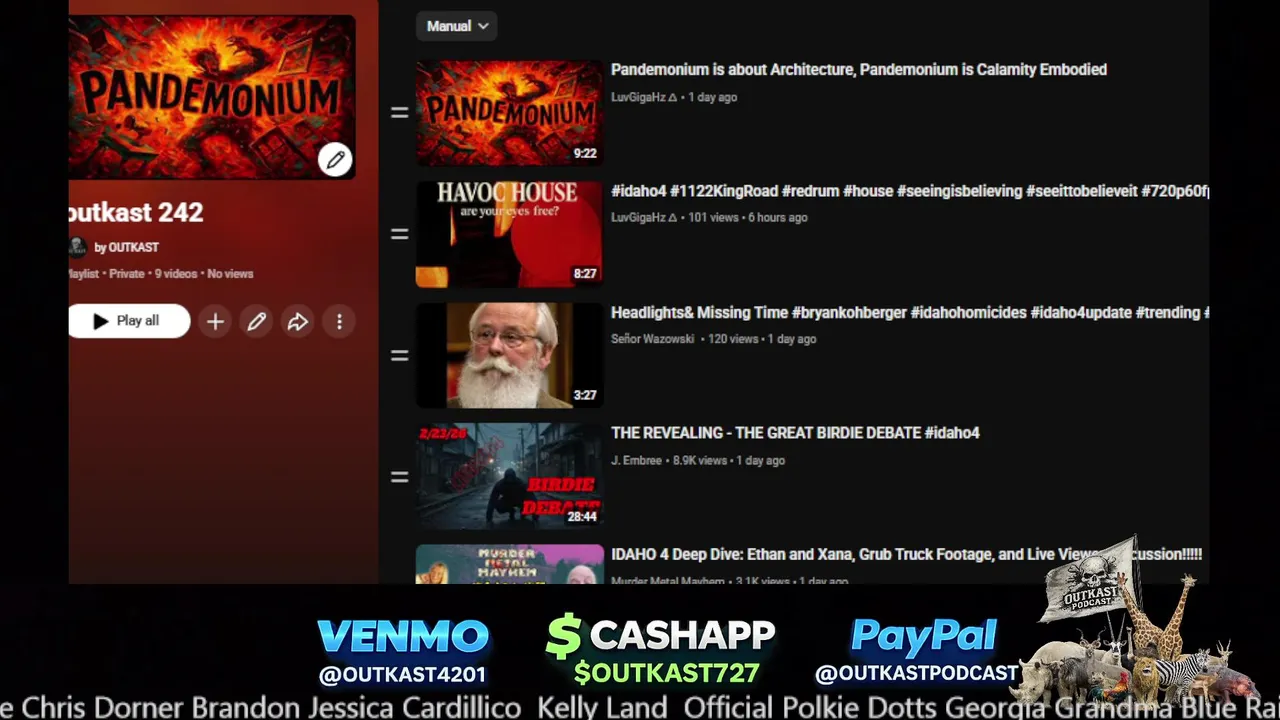Open the Manual sort dropdown
The height and width of the screenshot is (720, 1280).
(x=456, y=26)
